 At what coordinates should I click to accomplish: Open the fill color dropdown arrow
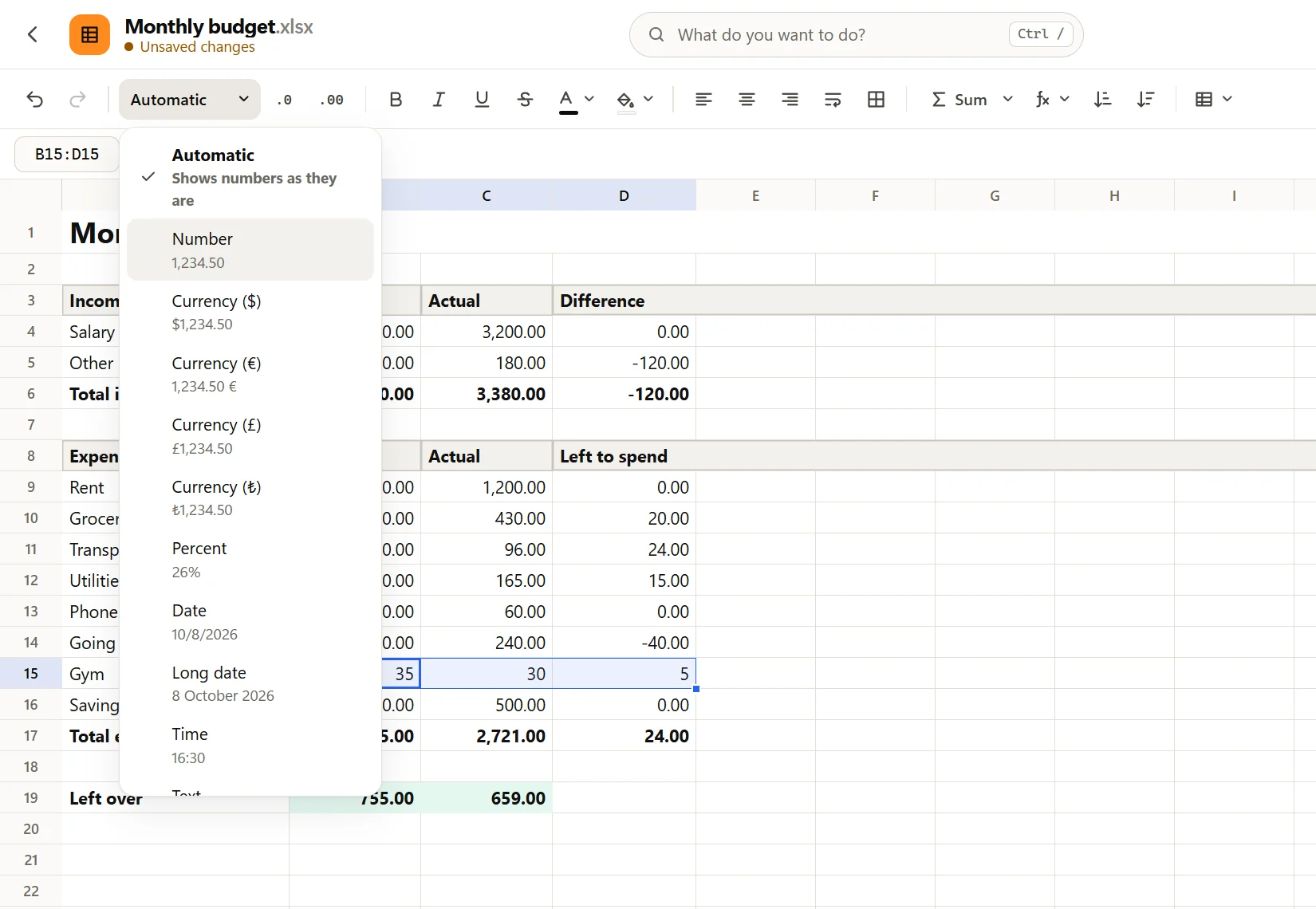point(648,99)
